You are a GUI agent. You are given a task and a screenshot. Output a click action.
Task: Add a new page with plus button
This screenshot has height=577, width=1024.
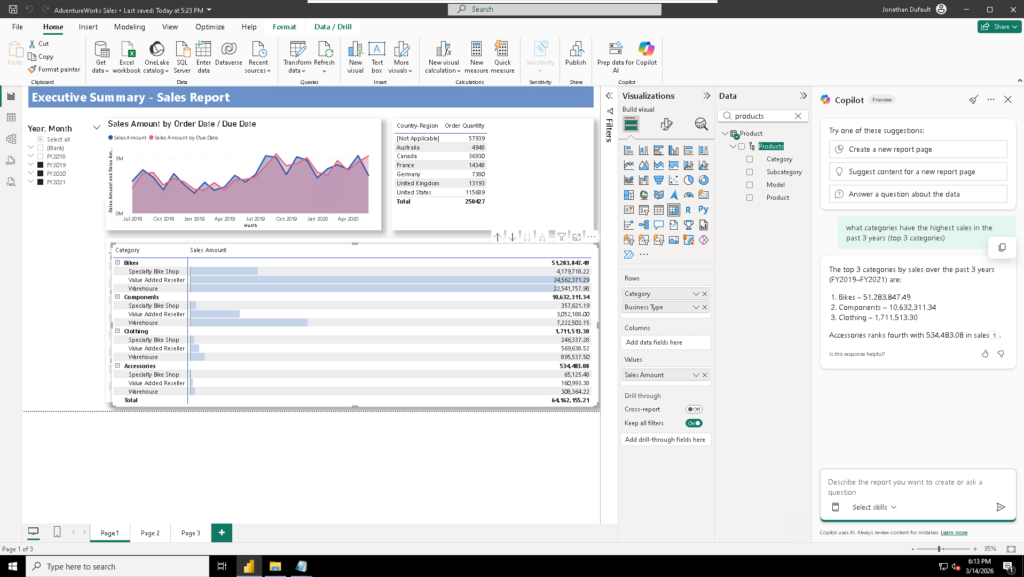click(x=221, y=533)
